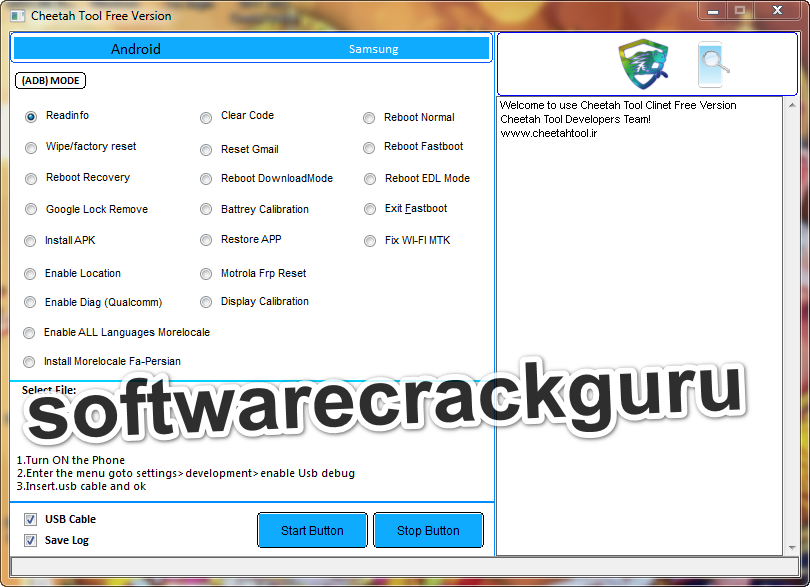Select Reboot EDL Mode option
Screen dimensions: 810x587
pos(370,179)
